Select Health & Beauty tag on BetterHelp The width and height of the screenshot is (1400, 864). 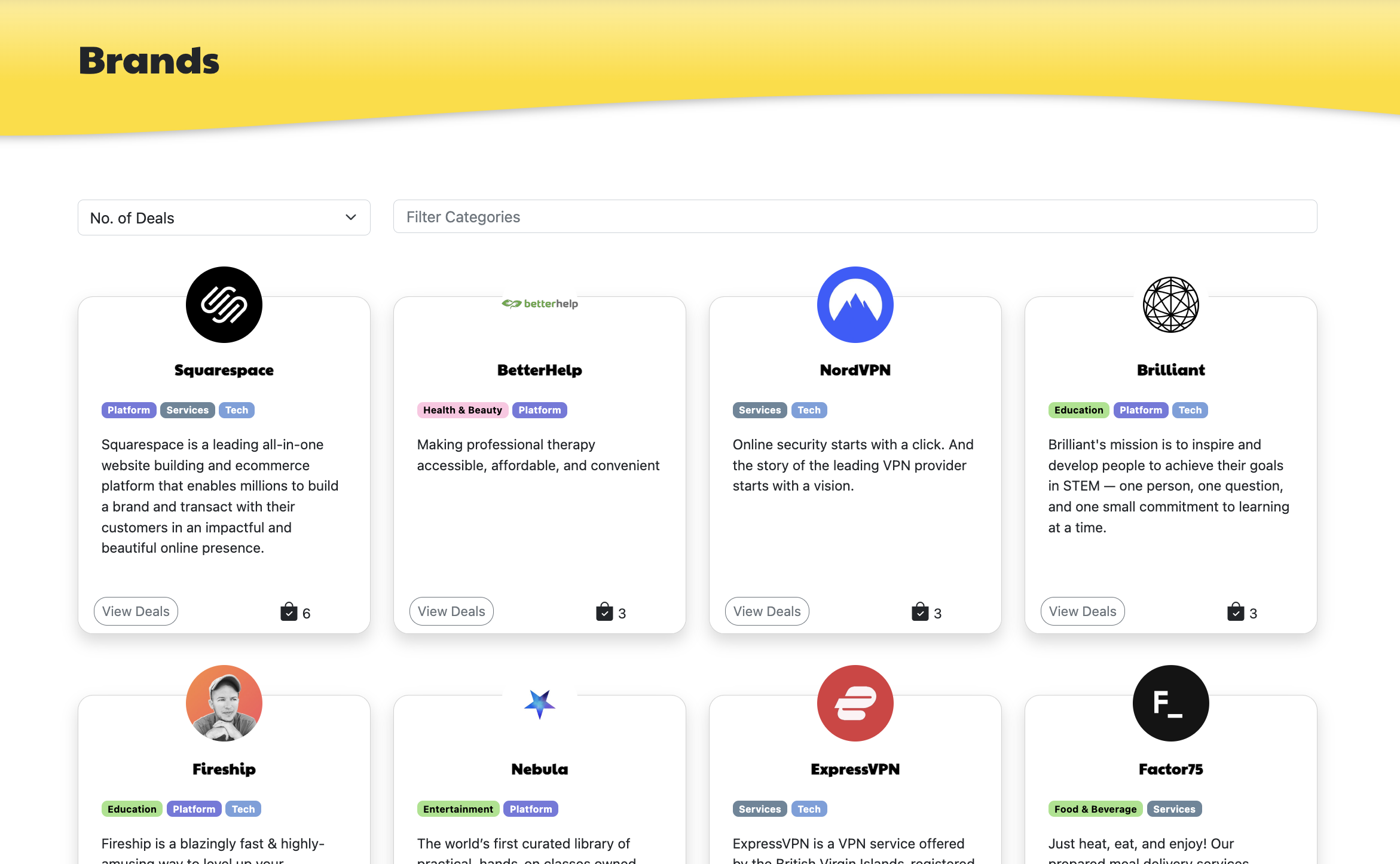click(463, 410)
